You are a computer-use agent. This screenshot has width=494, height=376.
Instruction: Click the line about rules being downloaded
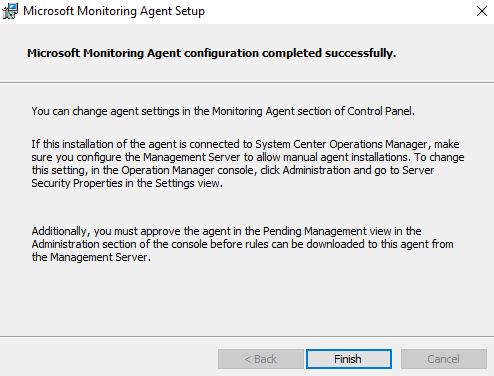[242, 244]
